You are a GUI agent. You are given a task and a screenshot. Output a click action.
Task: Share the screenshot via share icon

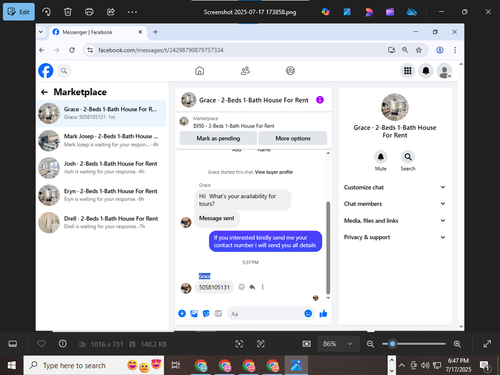[x=110, y=12]
